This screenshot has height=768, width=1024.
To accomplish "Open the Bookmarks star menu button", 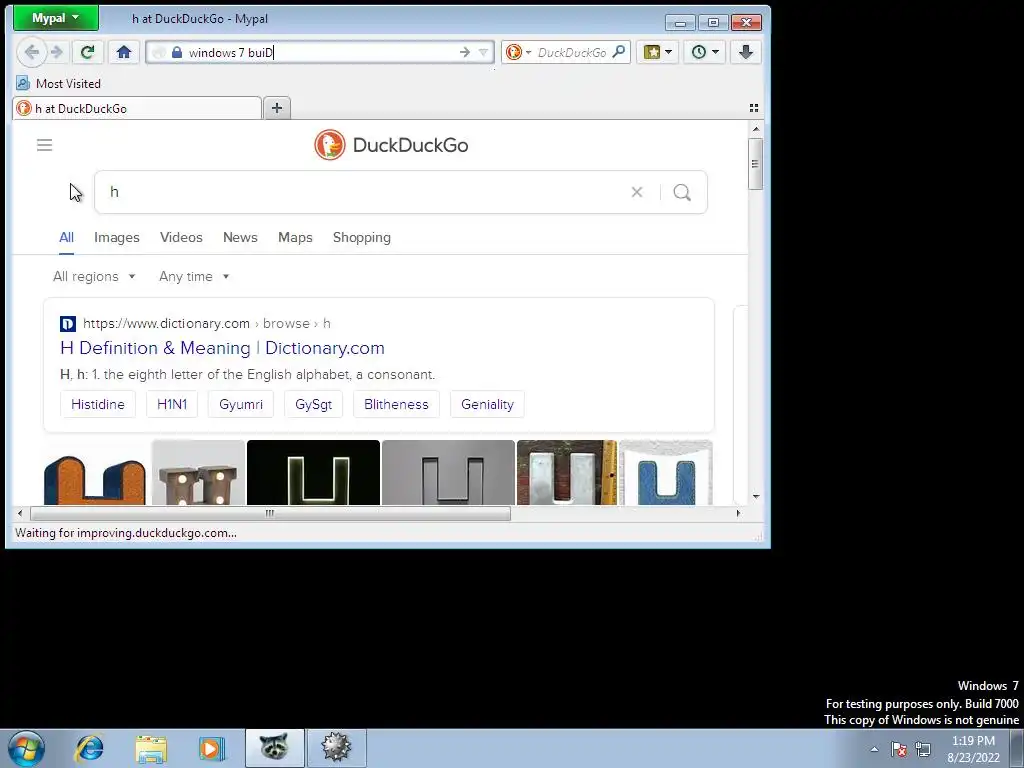I will pos(658,52).
